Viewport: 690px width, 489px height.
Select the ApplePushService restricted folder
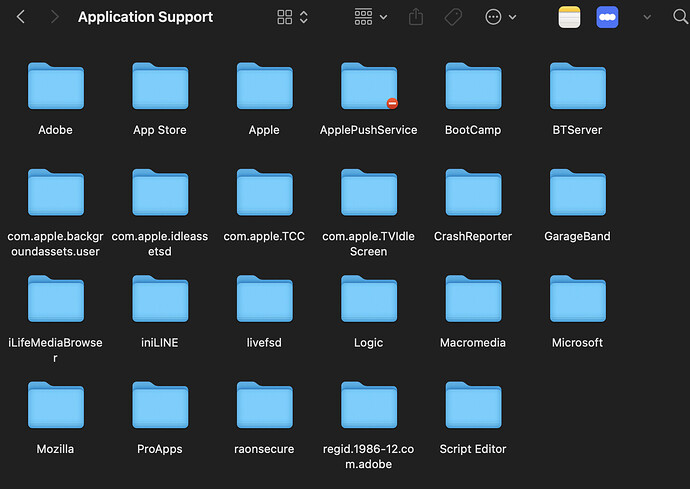pyautogui.click(x=368, y=88)
